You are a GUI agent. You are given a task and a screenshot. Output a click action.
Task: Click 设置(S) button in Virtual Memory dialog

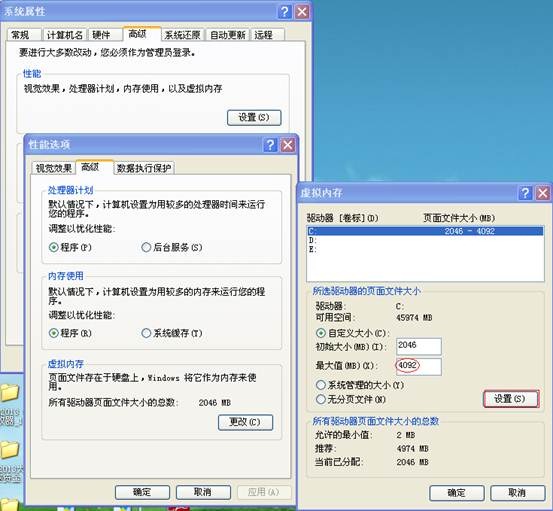click(x=511, y=399)
